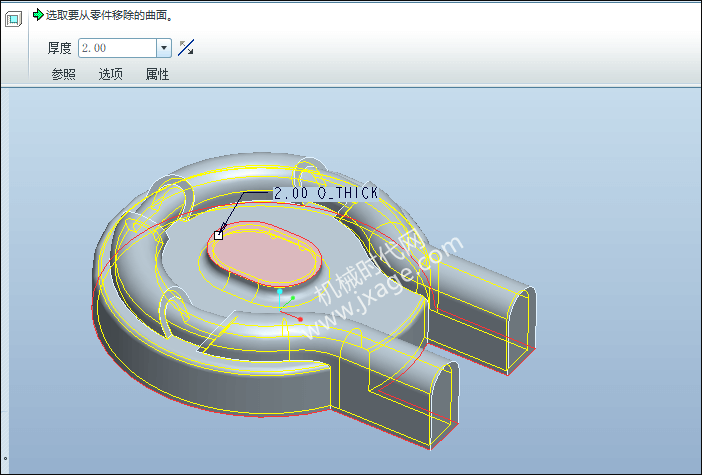
Task: Flip shell thickness direction icon
Action: coord(186,47)
